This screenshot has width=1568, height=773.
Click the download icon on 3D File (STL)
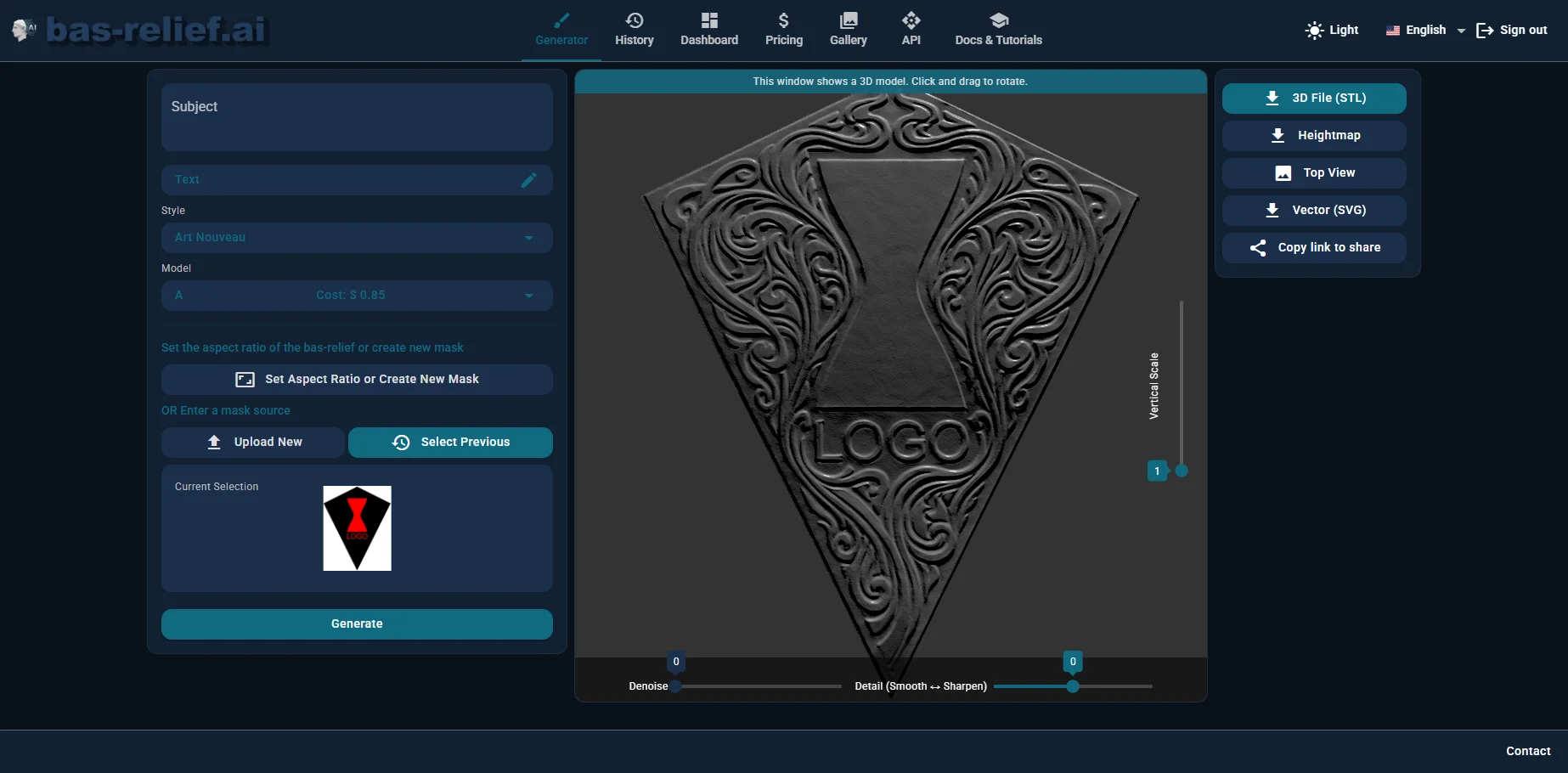click(x=1272, y=99)
